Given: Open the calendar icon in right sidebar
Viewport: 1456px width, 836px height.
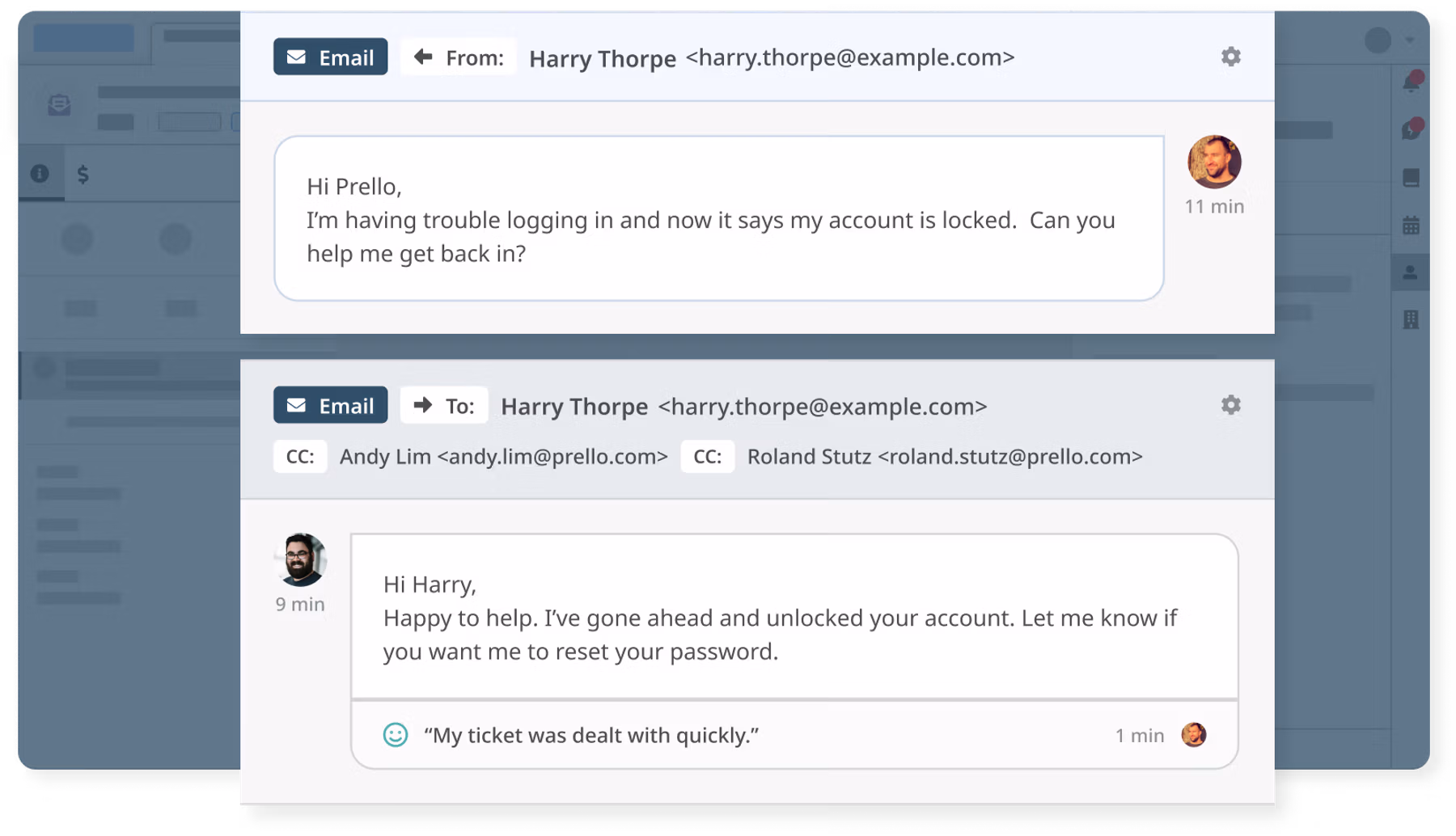Looking at the screenshot, I should tap(1411, 226).
